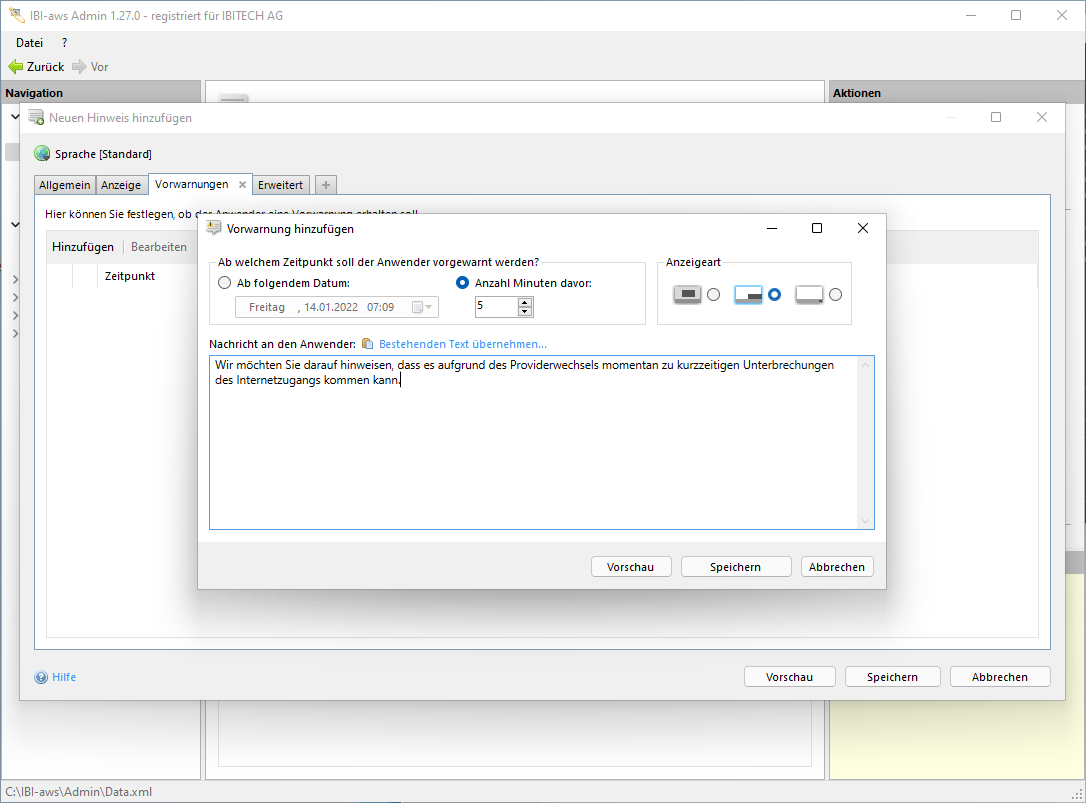Screen dimensions: 1086x803
Task: Click the green Zurück arrow icon
Action: pos(15,67)
